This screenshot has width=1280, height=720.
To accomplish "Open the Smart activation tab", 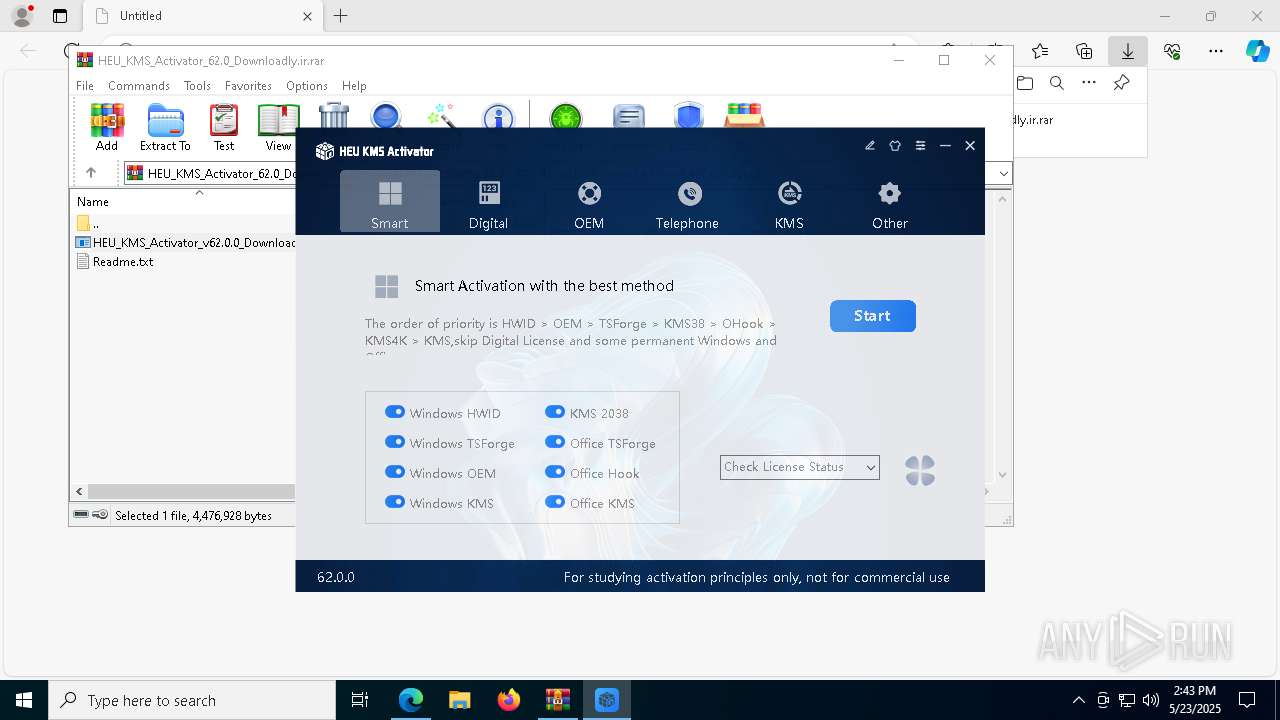I will 390,202.
